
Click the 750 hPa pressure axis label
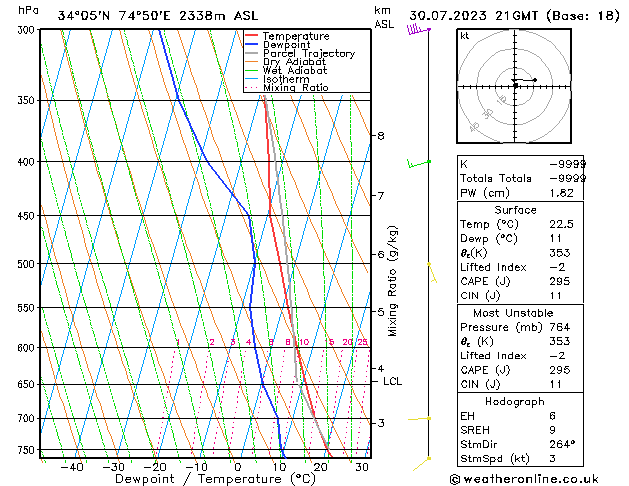[28, 450]
